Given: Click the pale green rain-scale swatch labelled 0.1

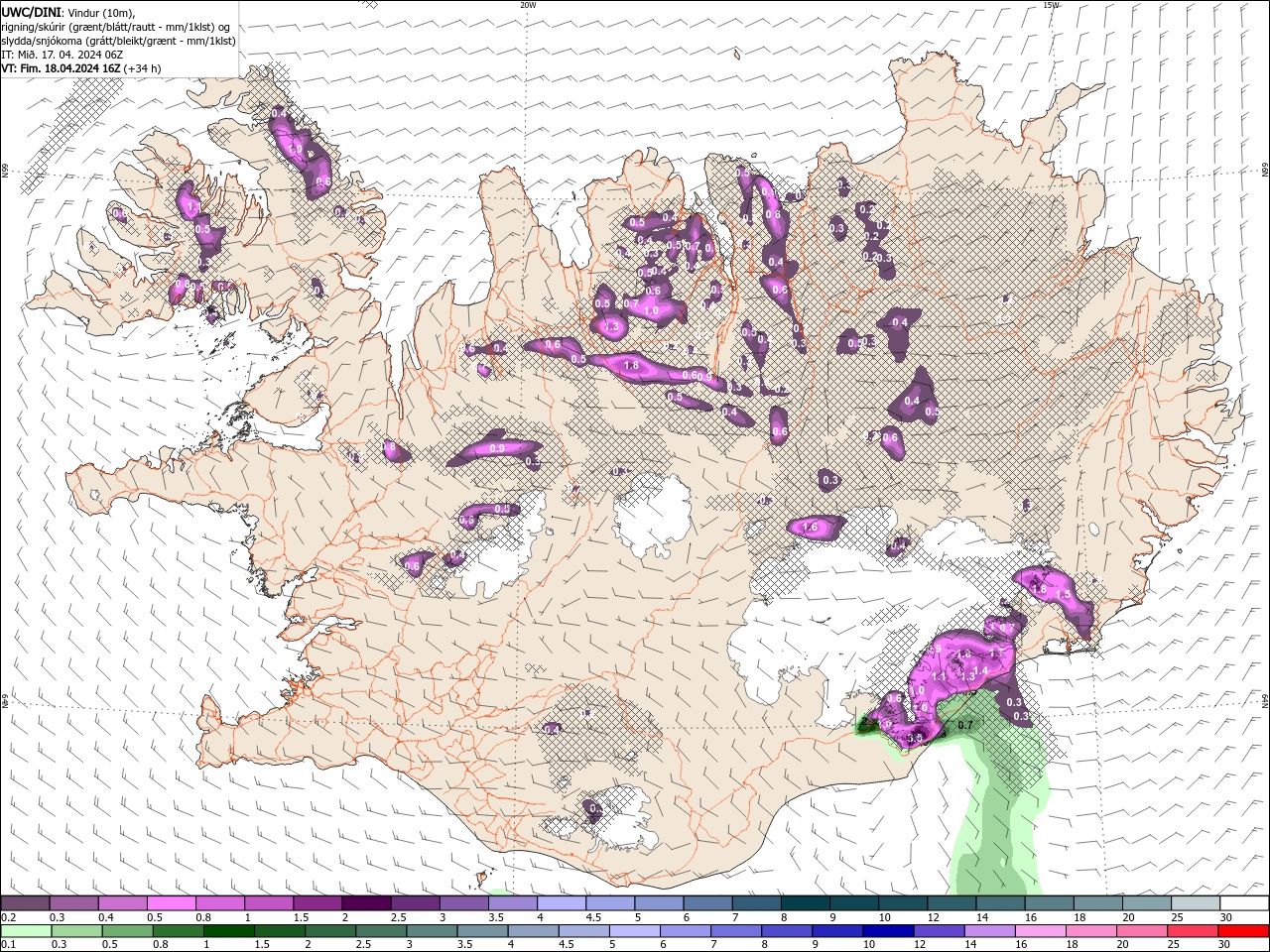Looking at the screenshot, I should (x=27, y=931).
